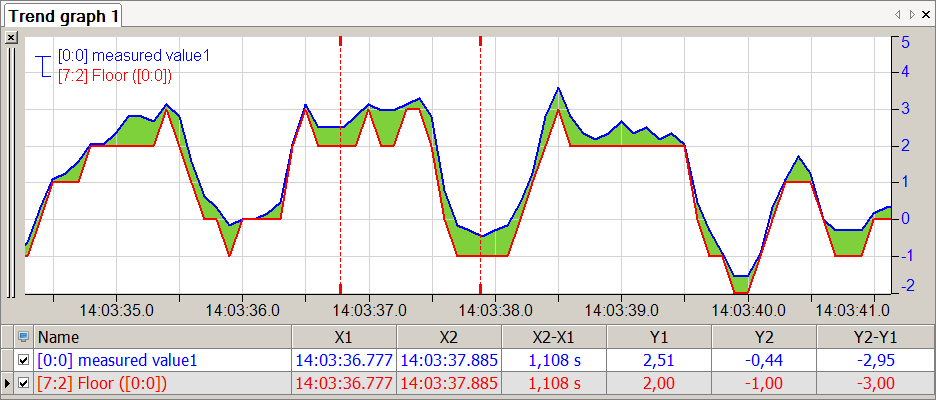Image resolution: width=936 pixels, height=400 pixels.
Task: Click time axis label '14:03:36.0'
Action: point(242,310)
